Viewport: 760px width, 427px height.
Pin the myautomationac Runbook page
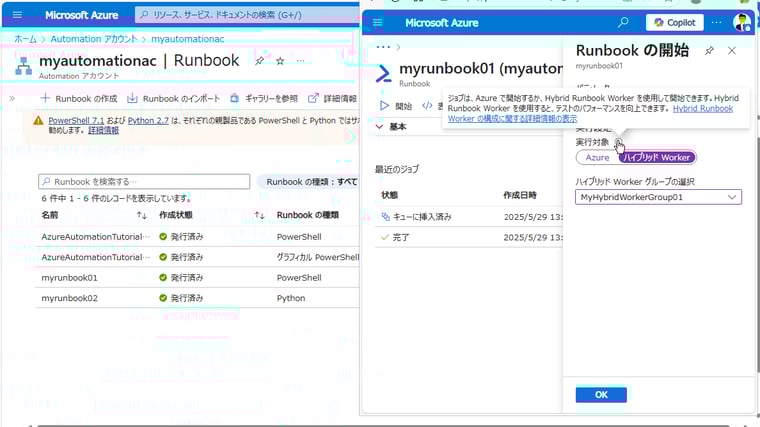click(259, 61)
